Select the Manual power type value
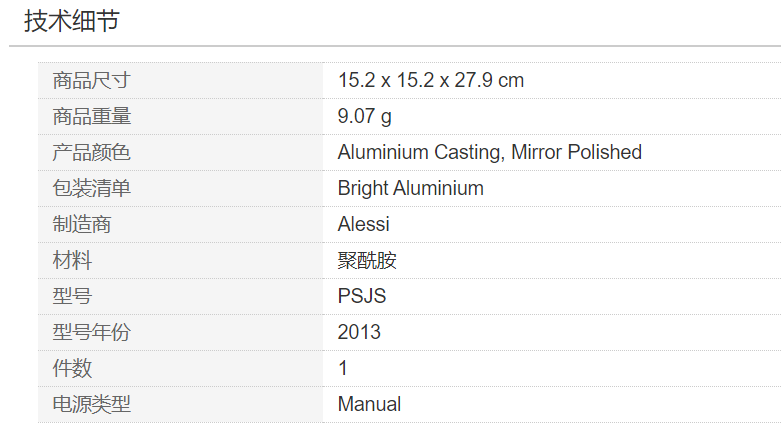 [369, 405]
